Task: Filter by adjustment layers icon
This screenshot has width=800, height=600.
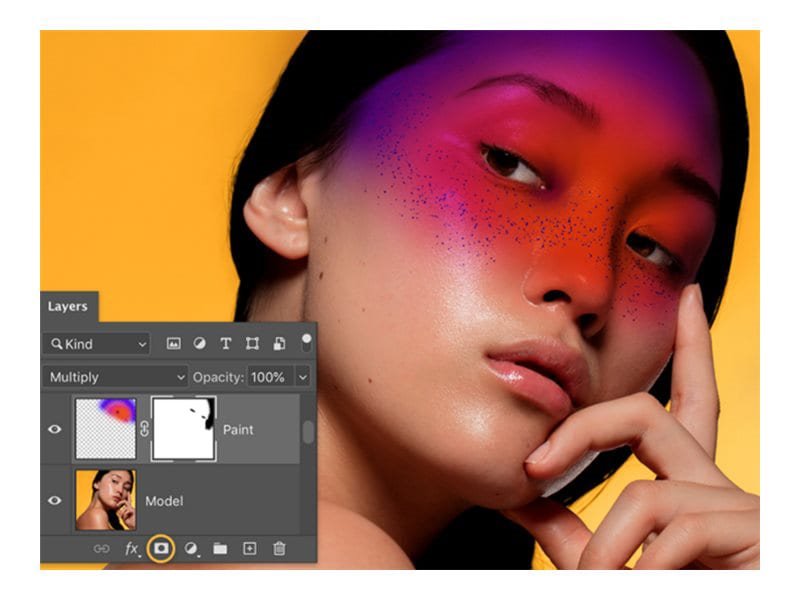Action: coord(199,343)
